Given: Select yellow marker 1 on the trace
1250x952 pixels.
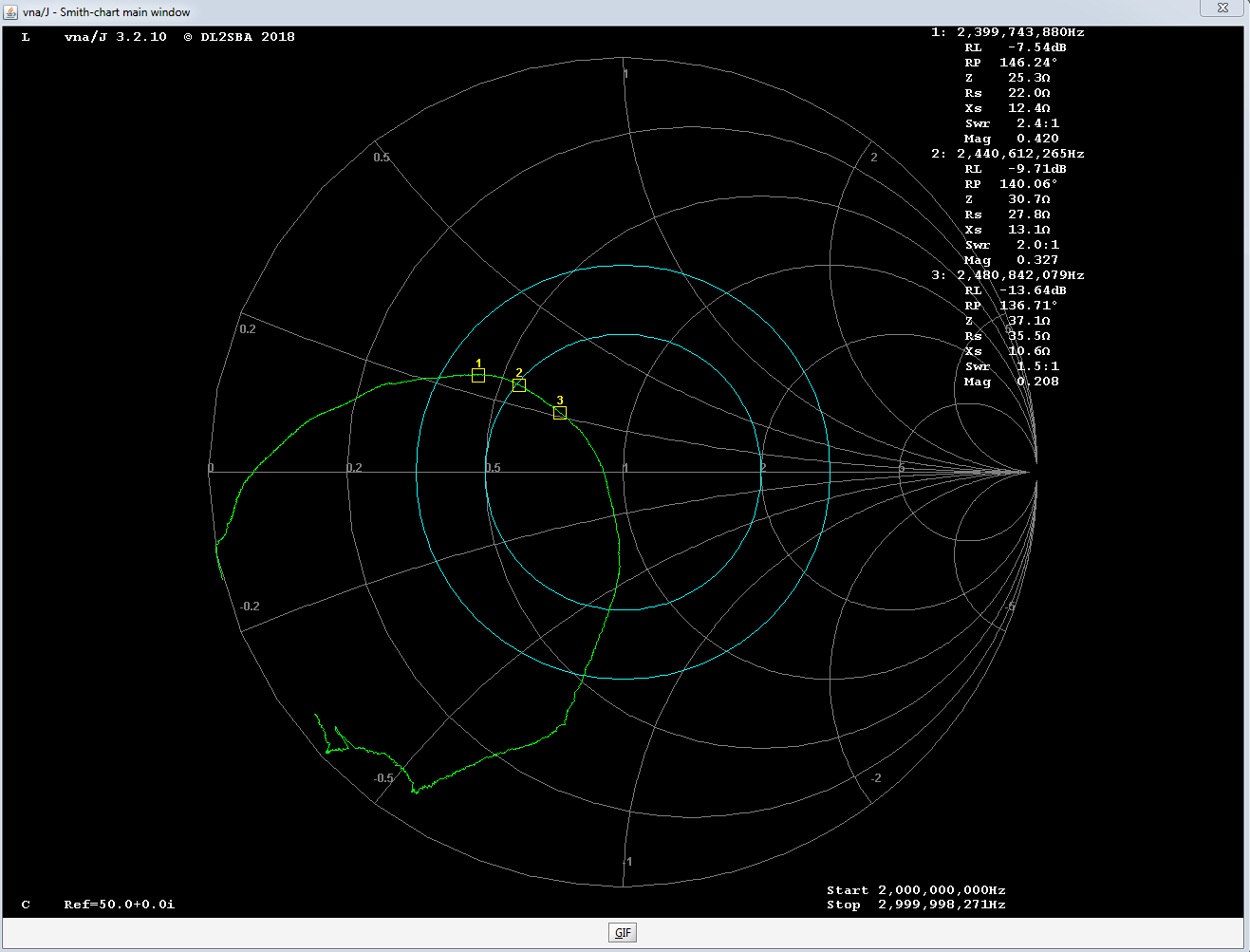Looking at the screenshot, I should 478,376.
